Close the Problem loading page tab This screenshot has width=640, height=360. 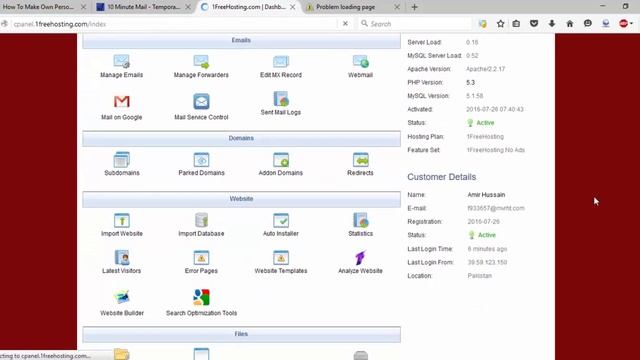(397, 7)
